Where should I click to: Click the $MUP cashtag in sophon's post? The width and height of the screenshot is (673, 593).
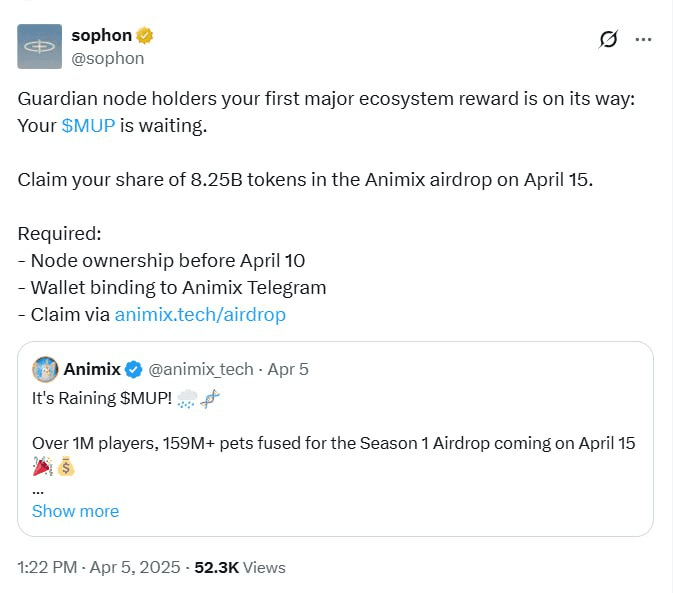(88, 126)
